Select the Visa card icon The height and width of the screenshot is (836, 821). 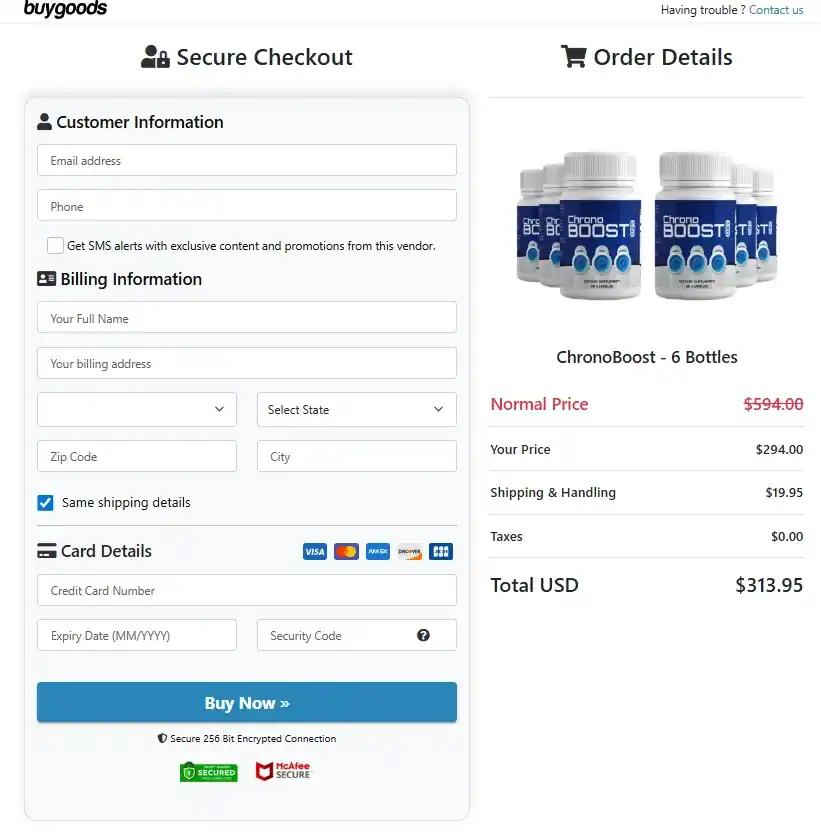pyautogui.click(x=314, y=551)
